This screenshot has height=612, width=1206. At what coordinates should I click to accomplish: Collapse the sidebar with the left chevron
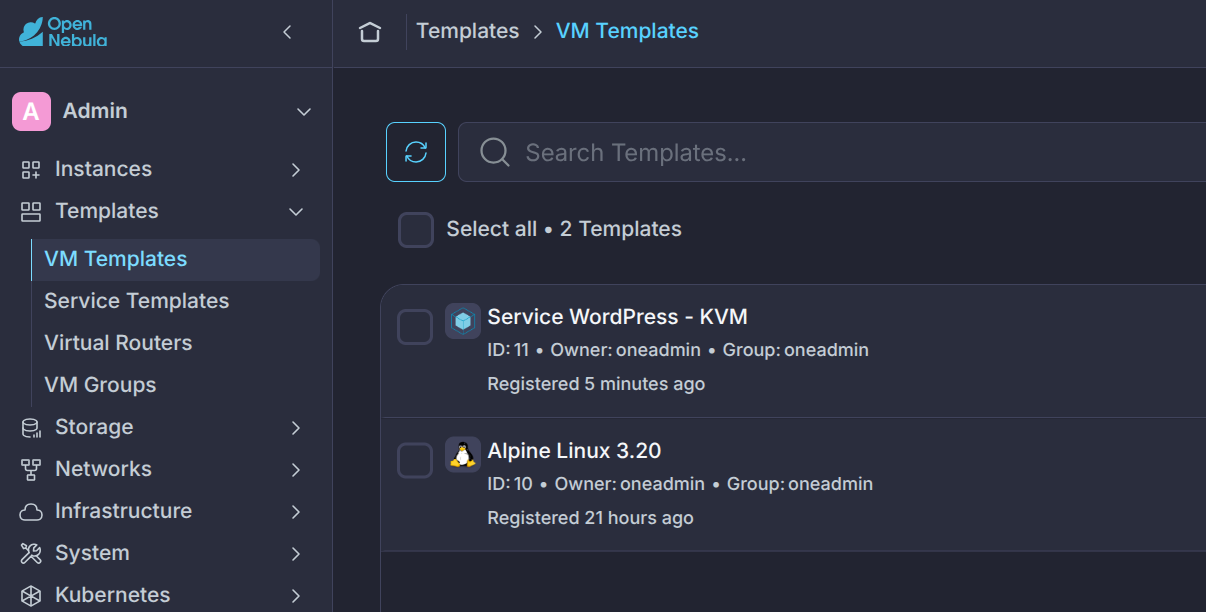click(x=287, y=32)
